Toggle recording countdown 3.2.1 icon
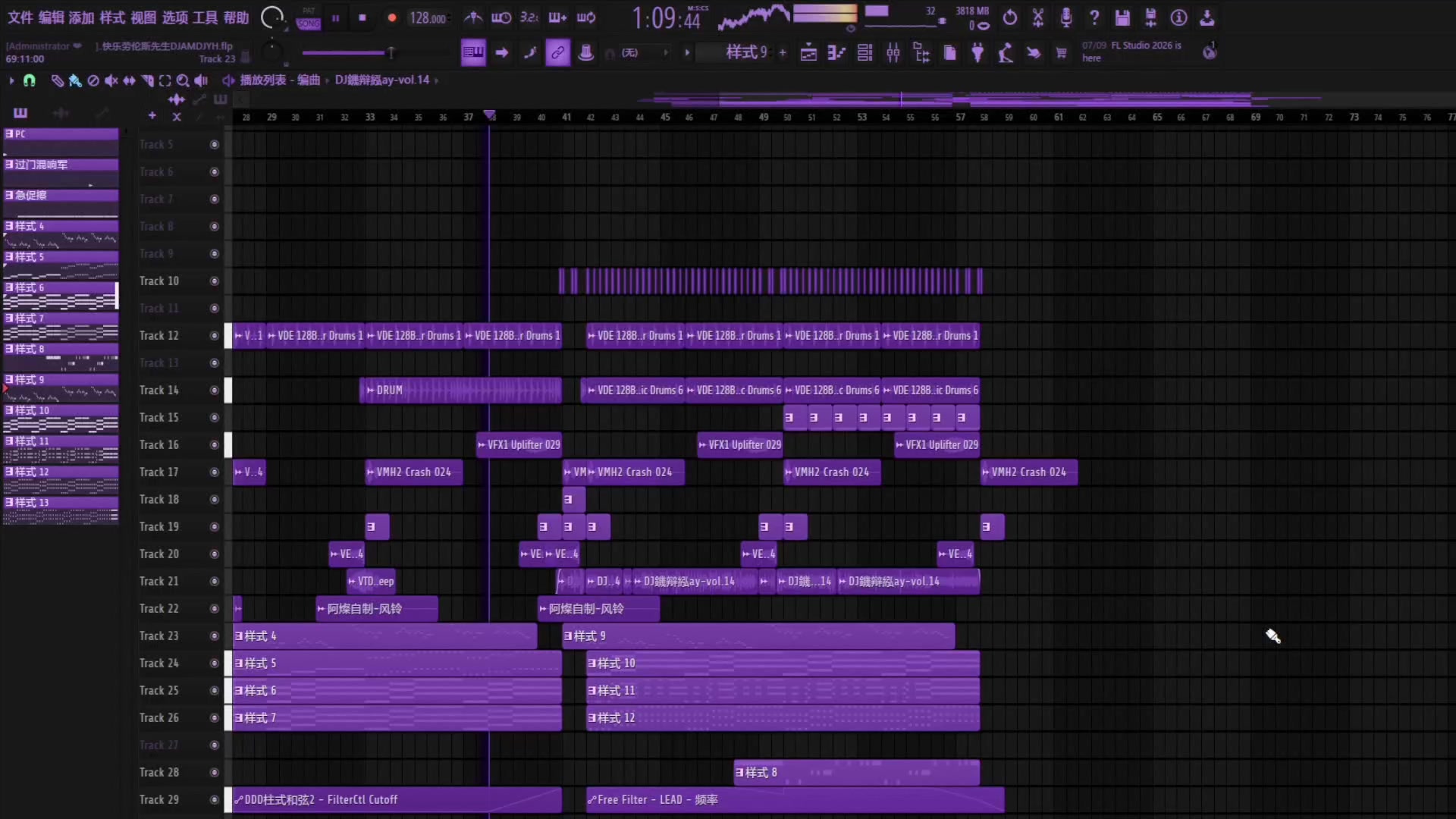Screen dimensions: 1456x819 coord(529,17)
